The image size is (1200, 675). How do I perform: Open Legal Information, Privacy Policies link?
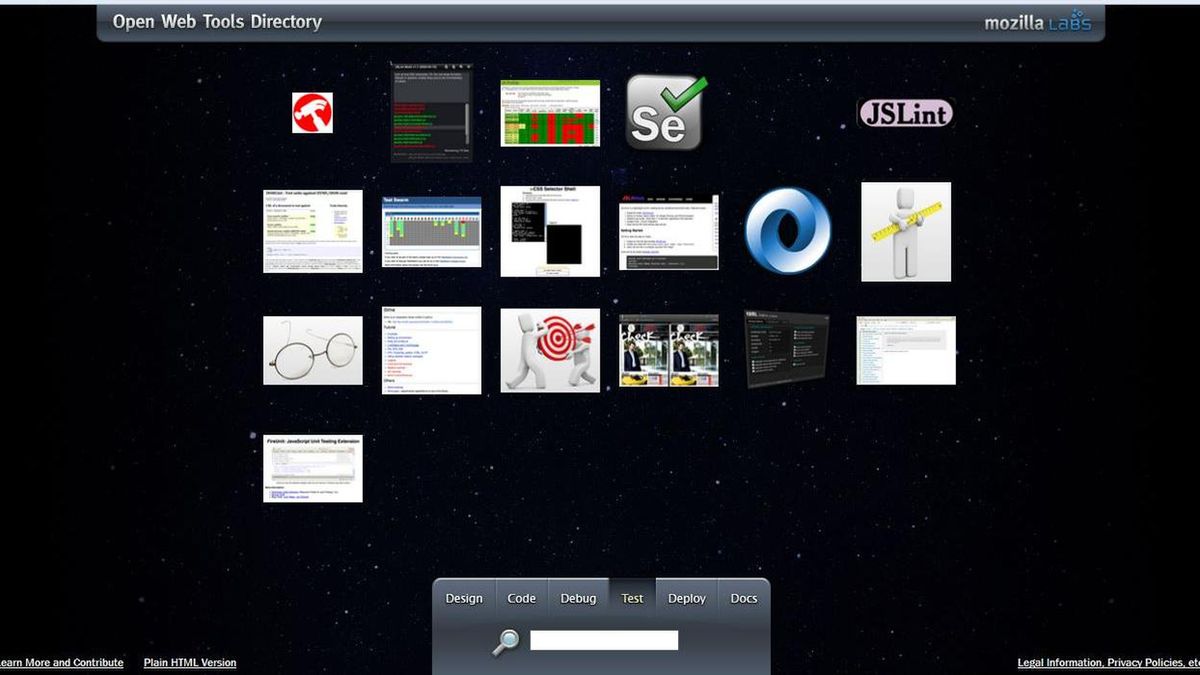[x=1108, y=663]
